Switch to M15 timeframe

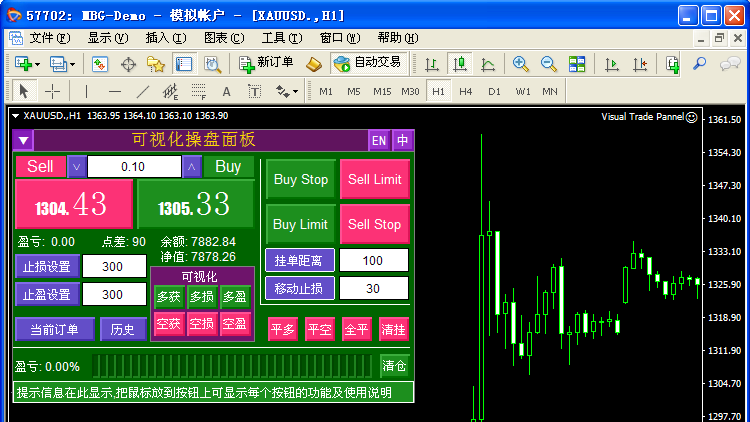(382, 91)
